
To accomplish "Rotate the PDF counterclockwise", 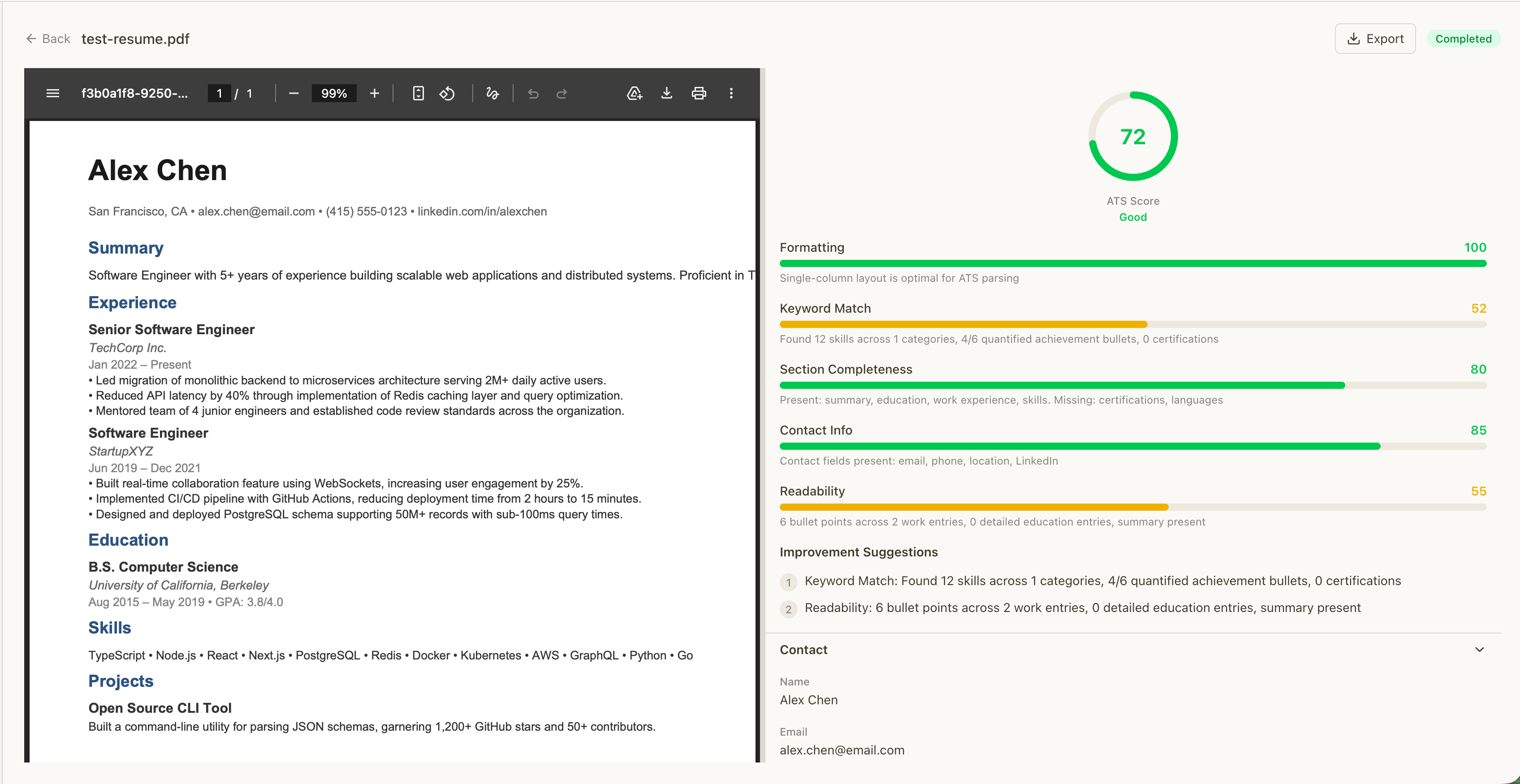I will click(447, 93).
